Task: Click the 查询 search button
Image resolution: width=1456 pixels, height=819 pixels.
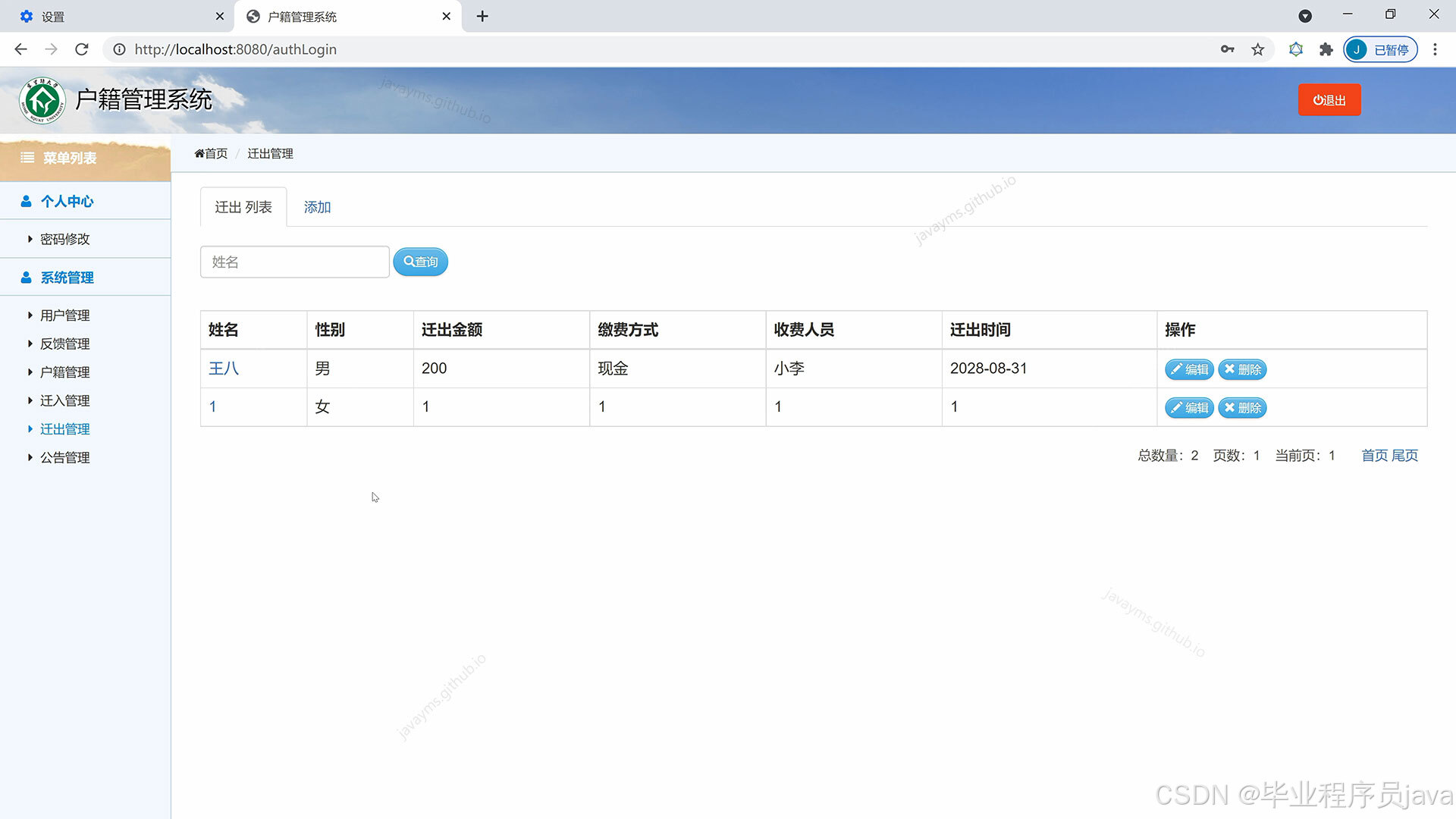Action: (x=421, y=262)
